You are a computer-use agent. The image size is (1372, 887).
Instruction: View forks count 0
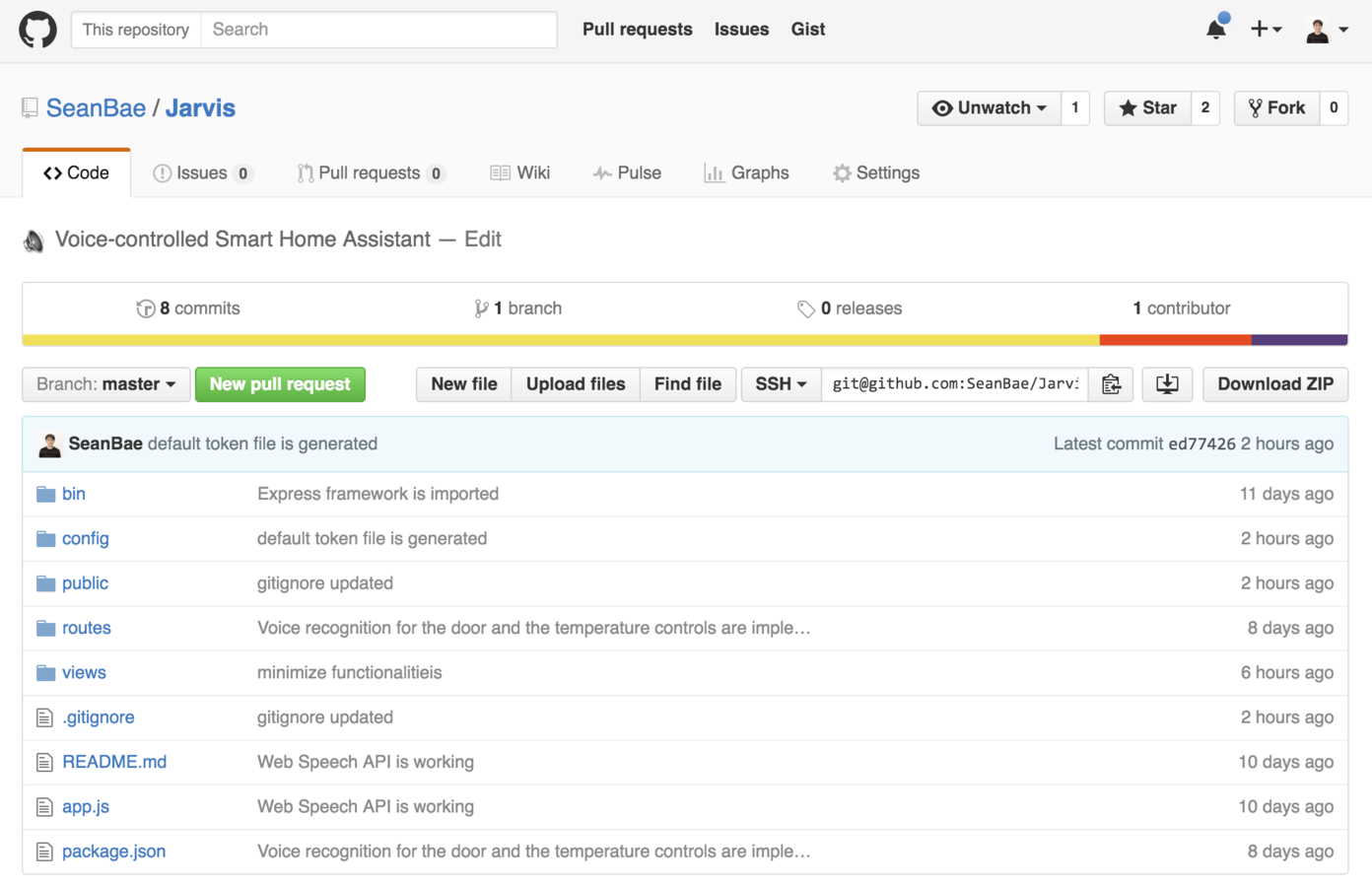pos(1334,108)
